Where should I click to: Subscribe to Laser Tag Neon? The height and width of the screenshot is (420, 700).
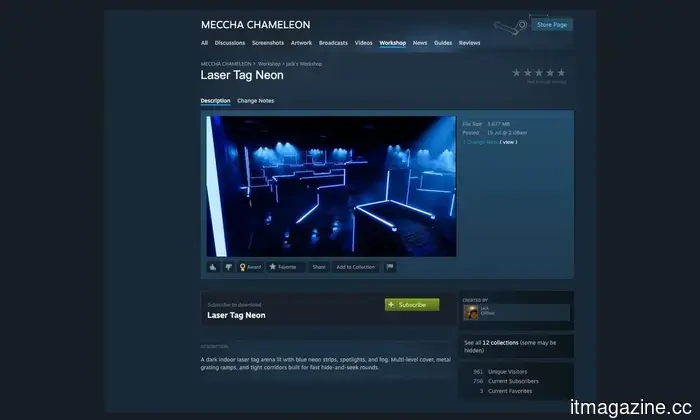click(412, 304)
